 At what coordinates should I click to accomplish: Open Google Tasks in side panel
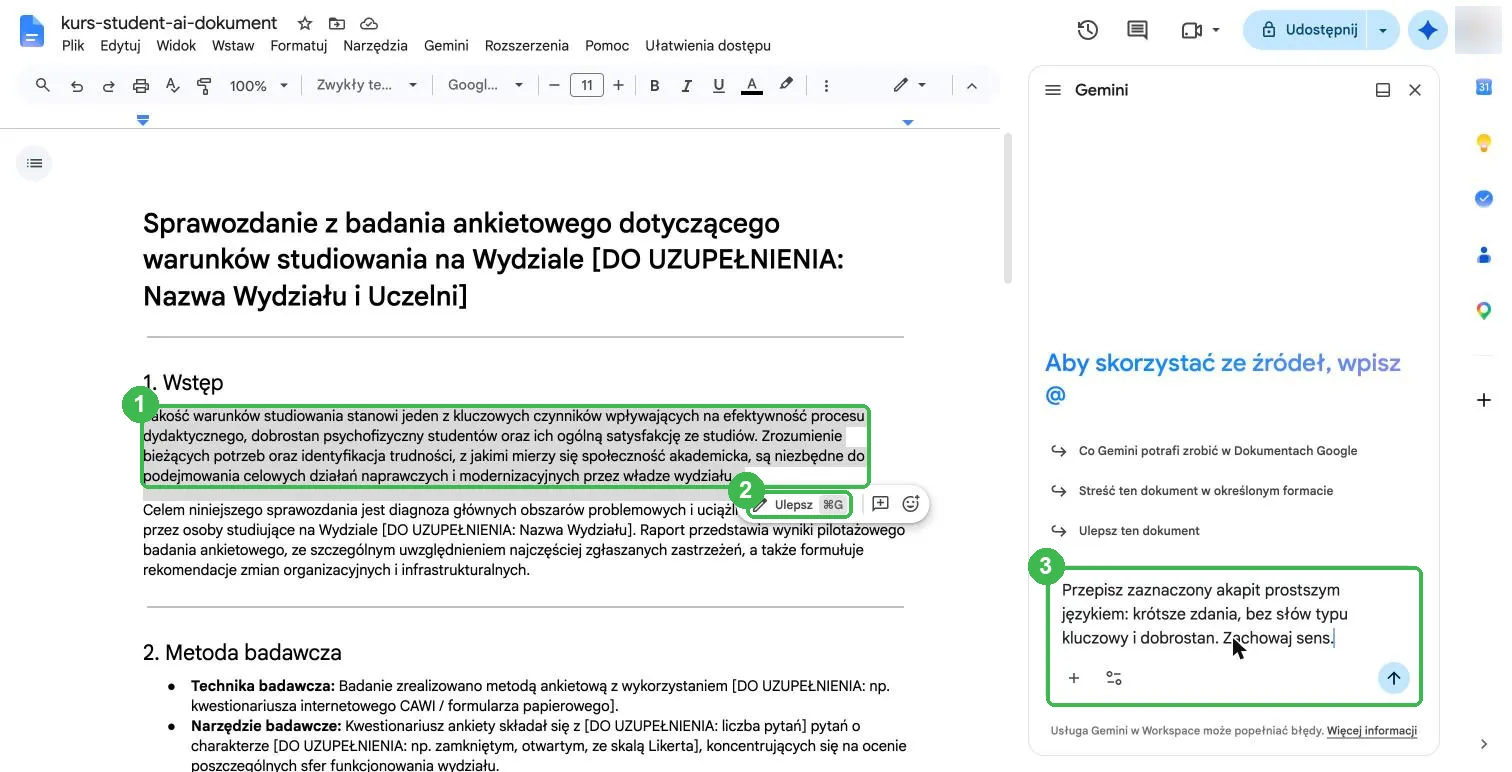coord(1484,199)
